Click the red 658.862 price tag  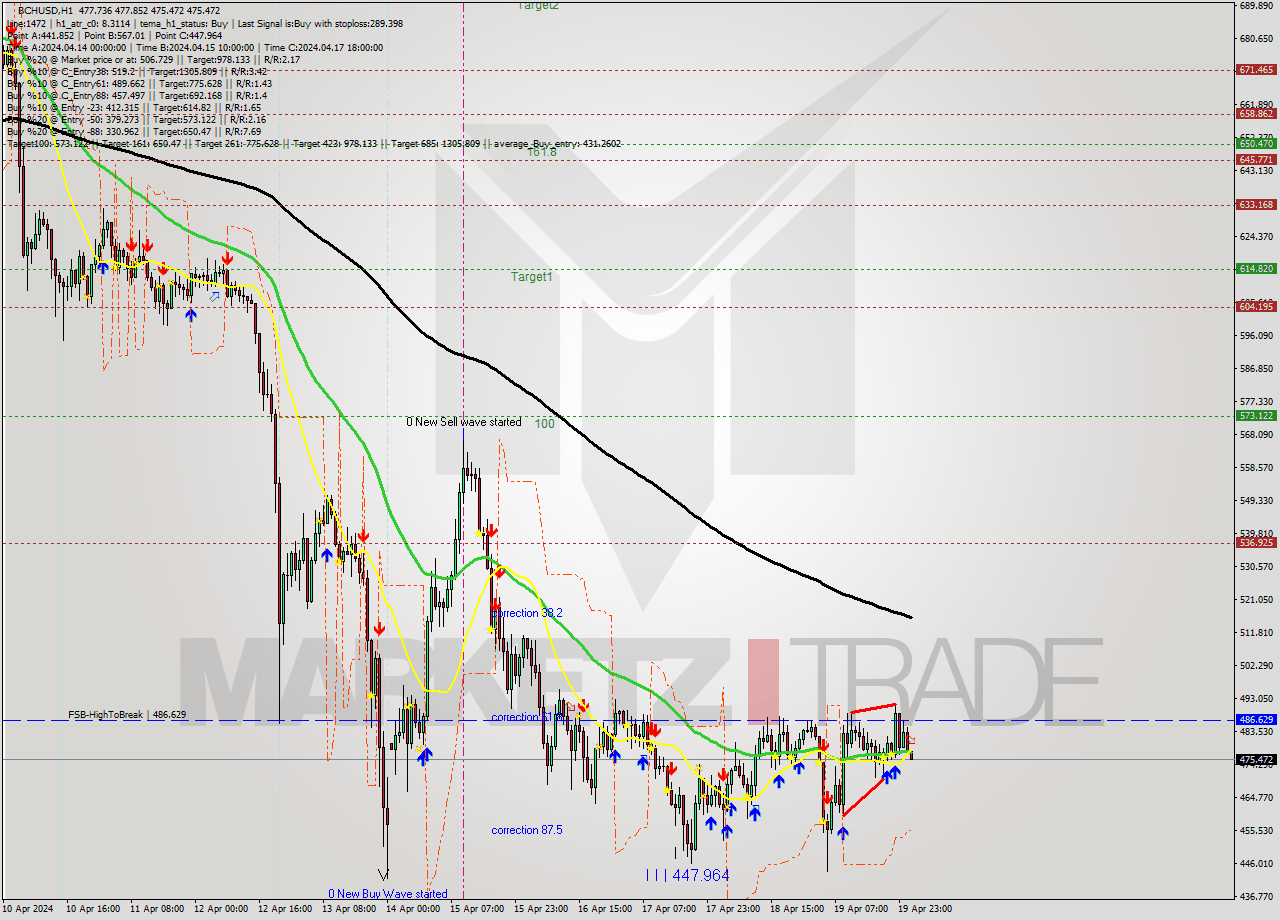click(x=1256, y=114)
